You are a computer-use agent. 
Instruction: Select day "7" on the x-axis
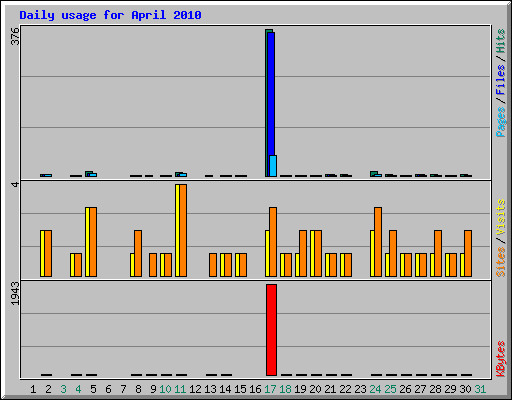[x=123, y=389]
